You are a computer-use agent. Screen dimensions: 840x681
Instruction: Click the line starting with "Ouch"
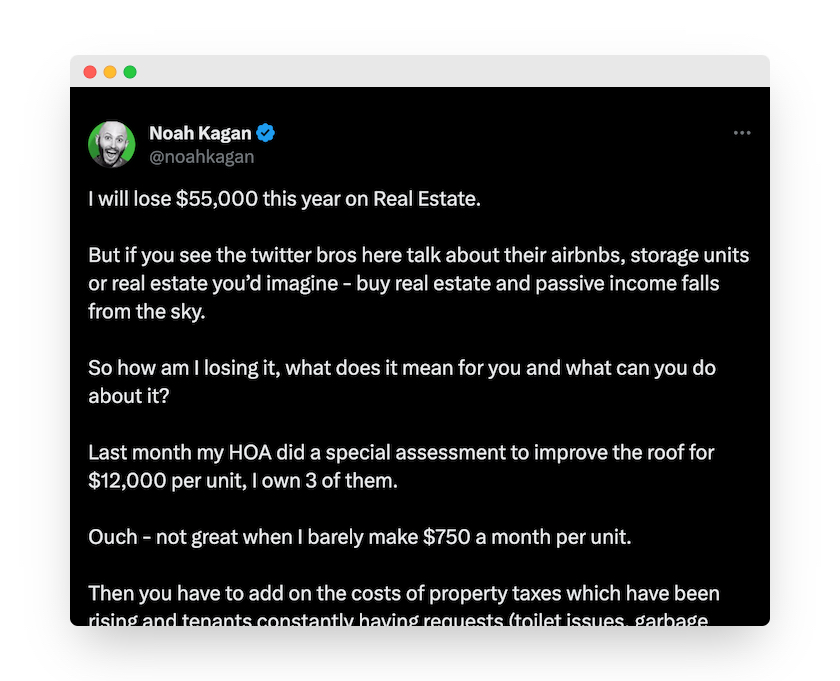tap(360, 537)
